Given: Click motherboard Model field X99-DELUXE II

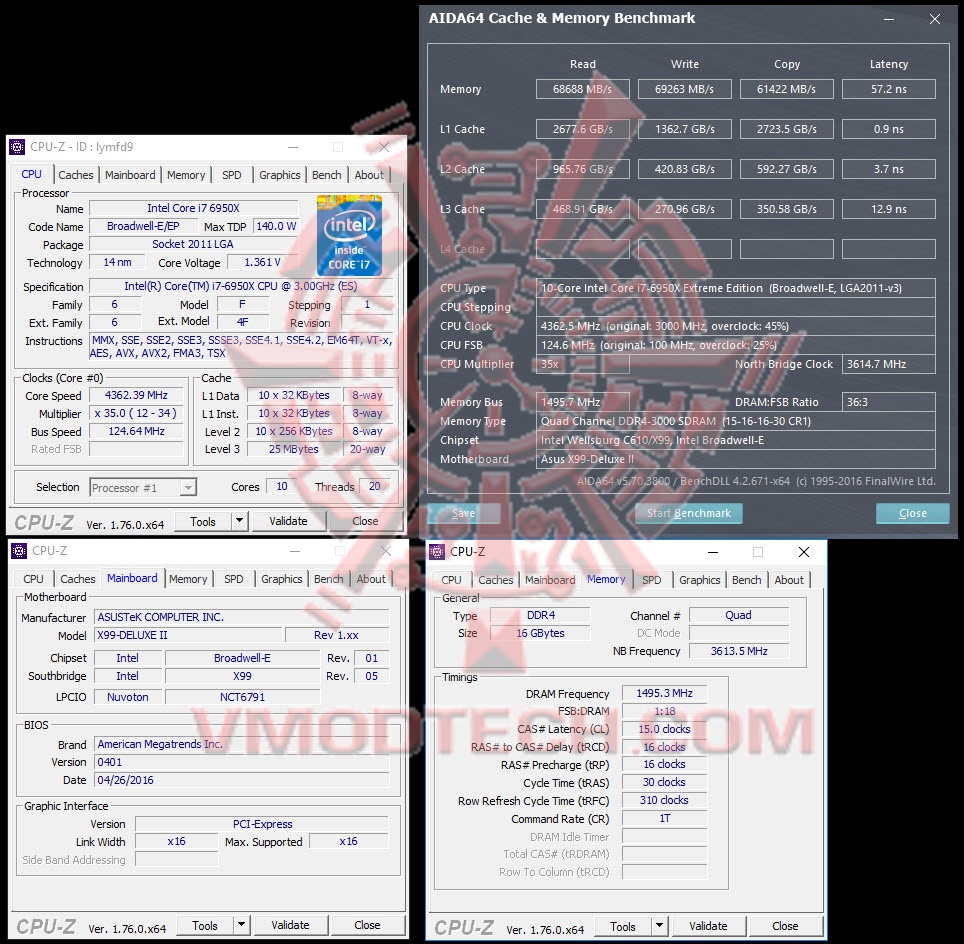Looking at the screenshot, I should coord(189,635).
